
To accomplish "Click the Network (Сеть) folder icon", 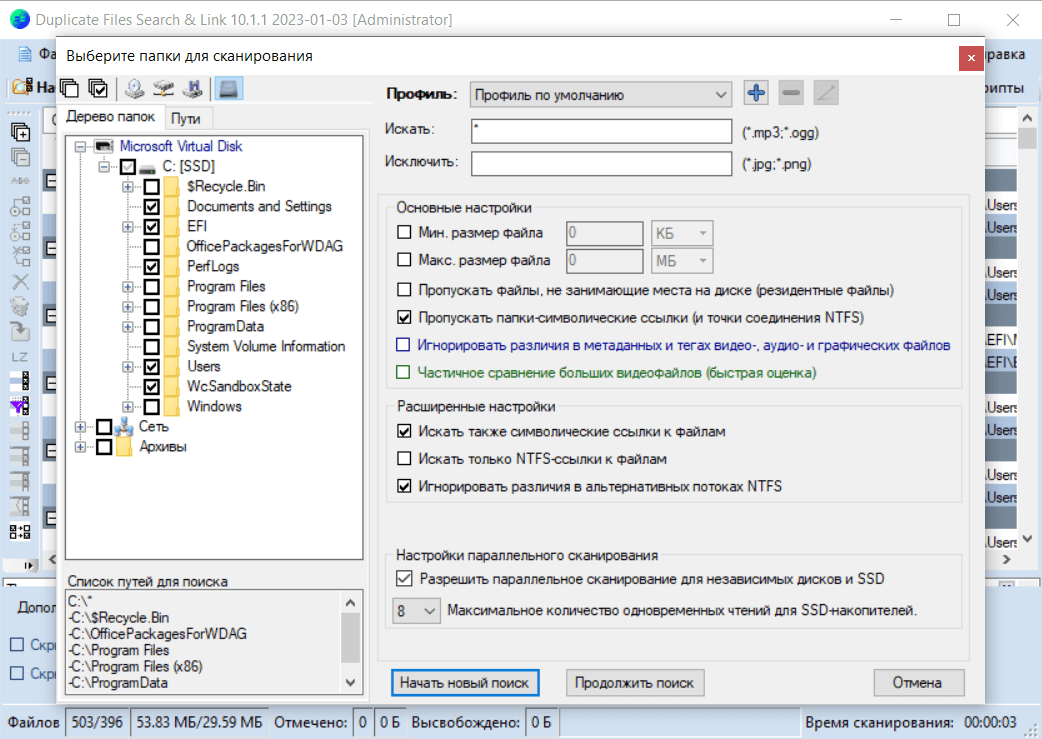I will tap(124, 427).
